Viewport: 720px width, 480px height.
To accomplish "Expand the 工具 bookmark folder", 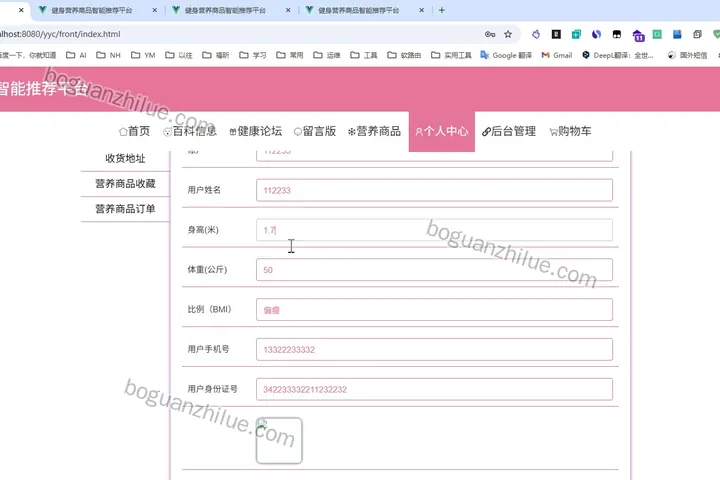I will pos(364,55).
